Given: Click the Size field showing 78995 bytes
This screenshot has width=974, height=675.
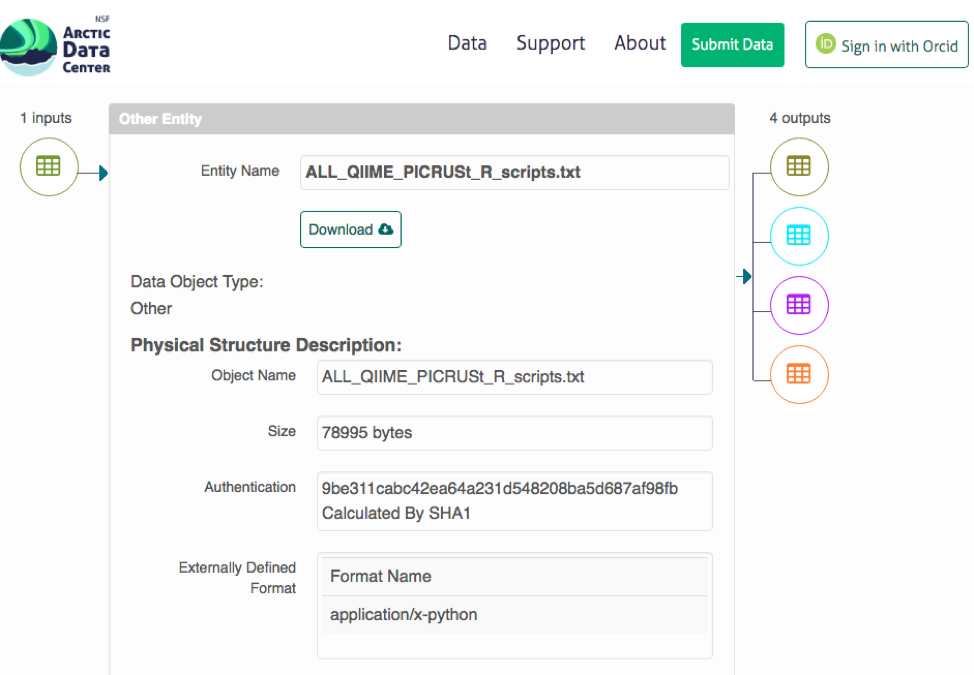Looking at the screenshot, I should coord(514,433).
